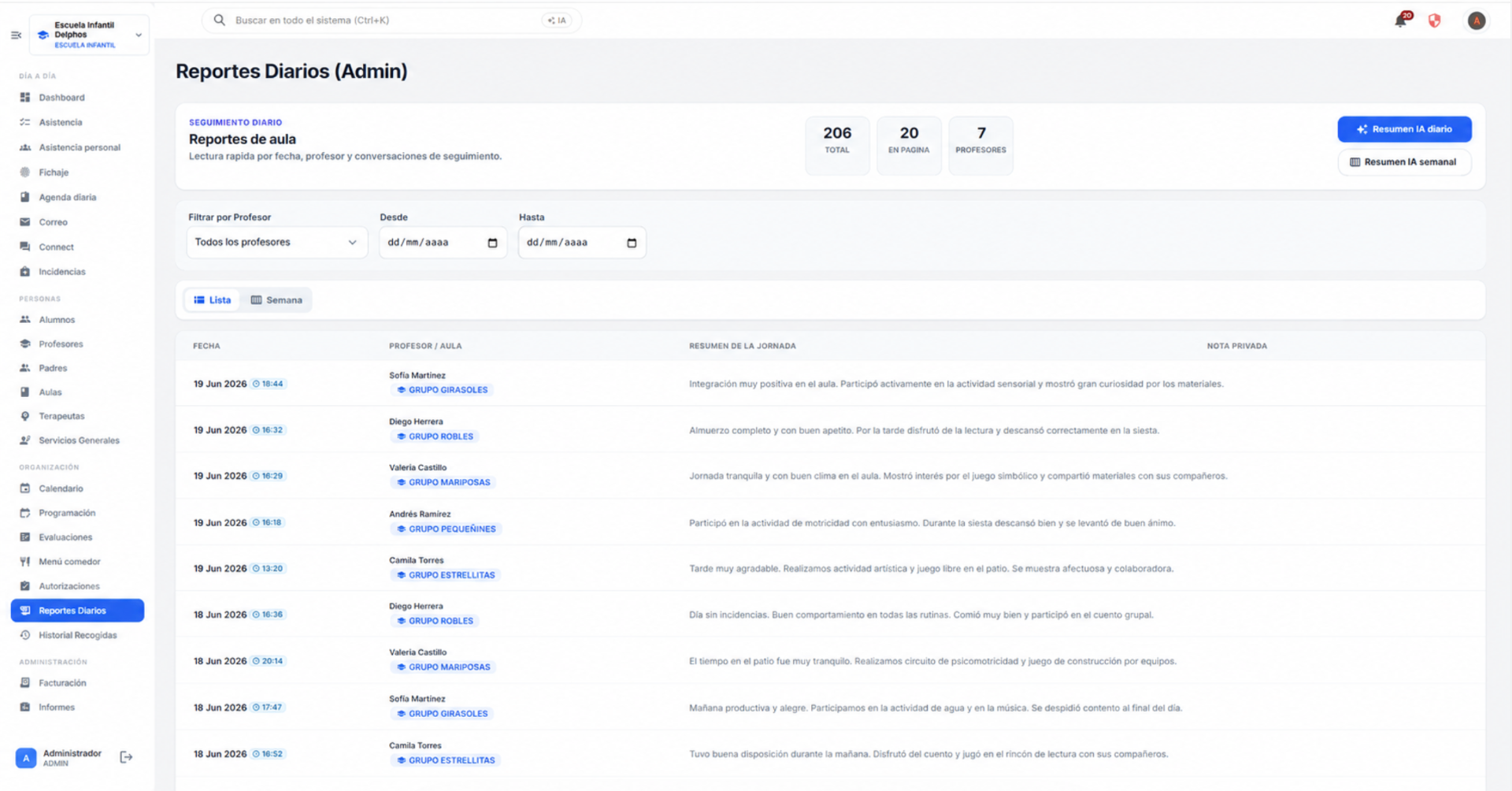Click Resumen IA semanal button
1512x791 pixels.
[x=1404, y=162]
